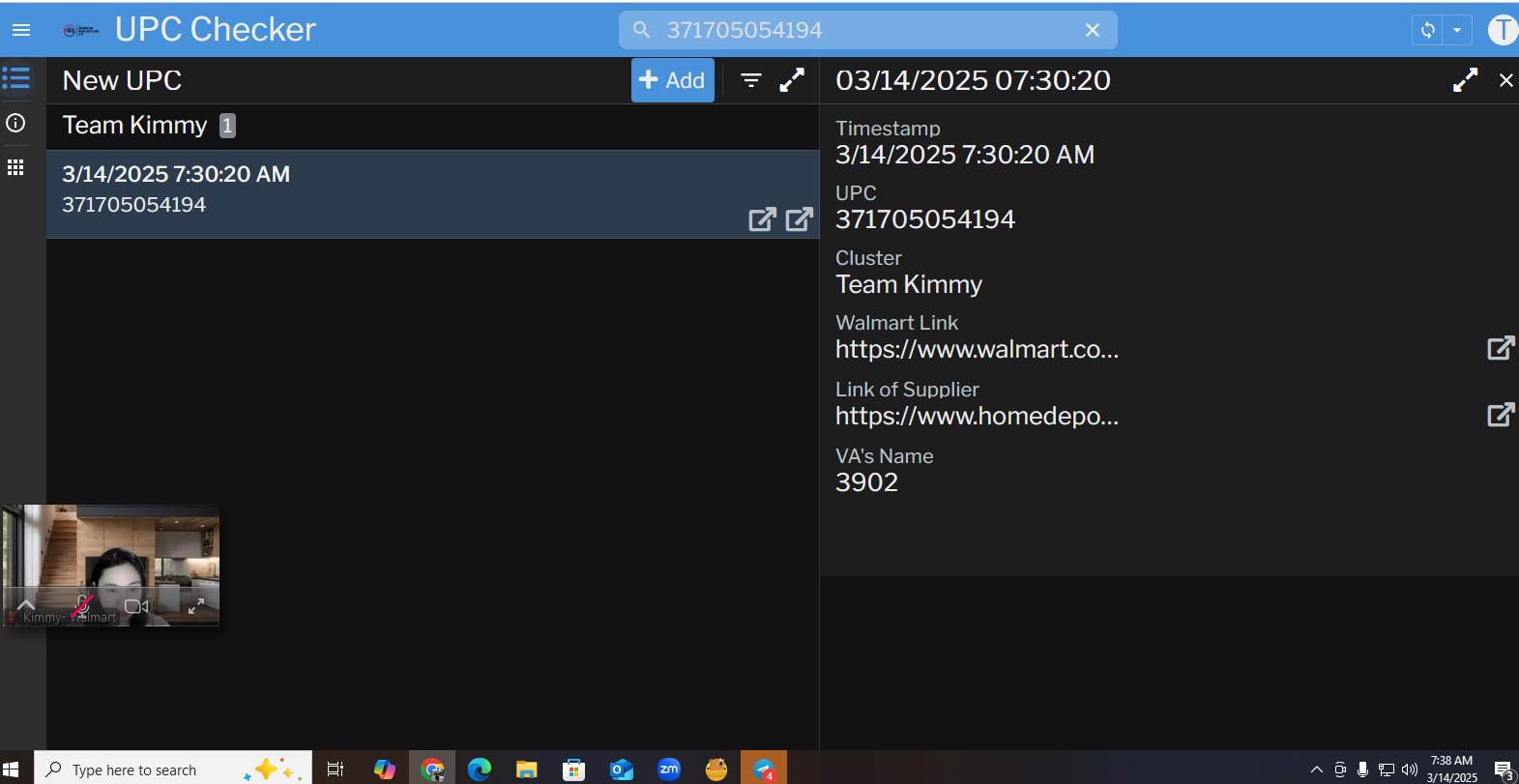Focus the search field containing 371705054194

[867, 30]
